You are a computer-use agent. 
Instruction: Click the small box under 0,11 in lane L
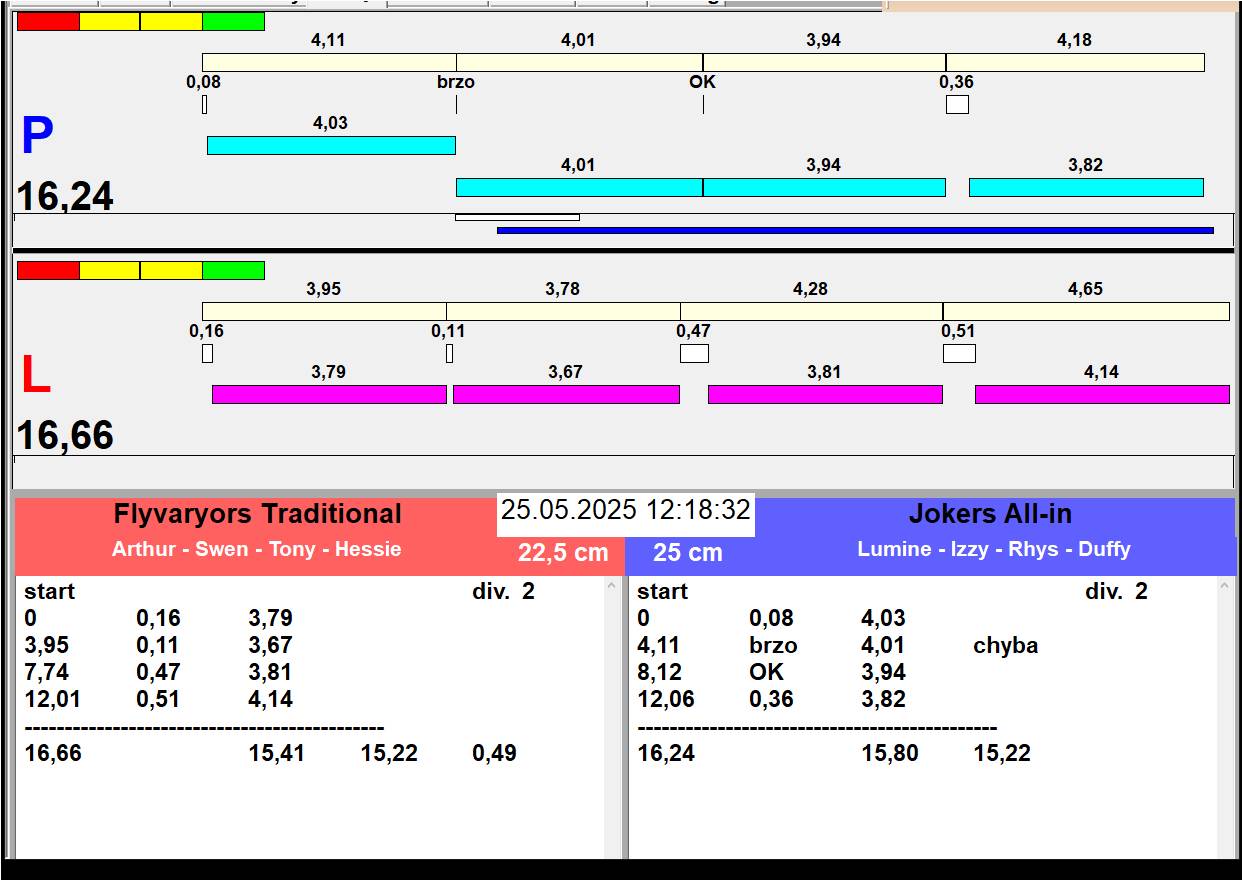pos(449,353)
